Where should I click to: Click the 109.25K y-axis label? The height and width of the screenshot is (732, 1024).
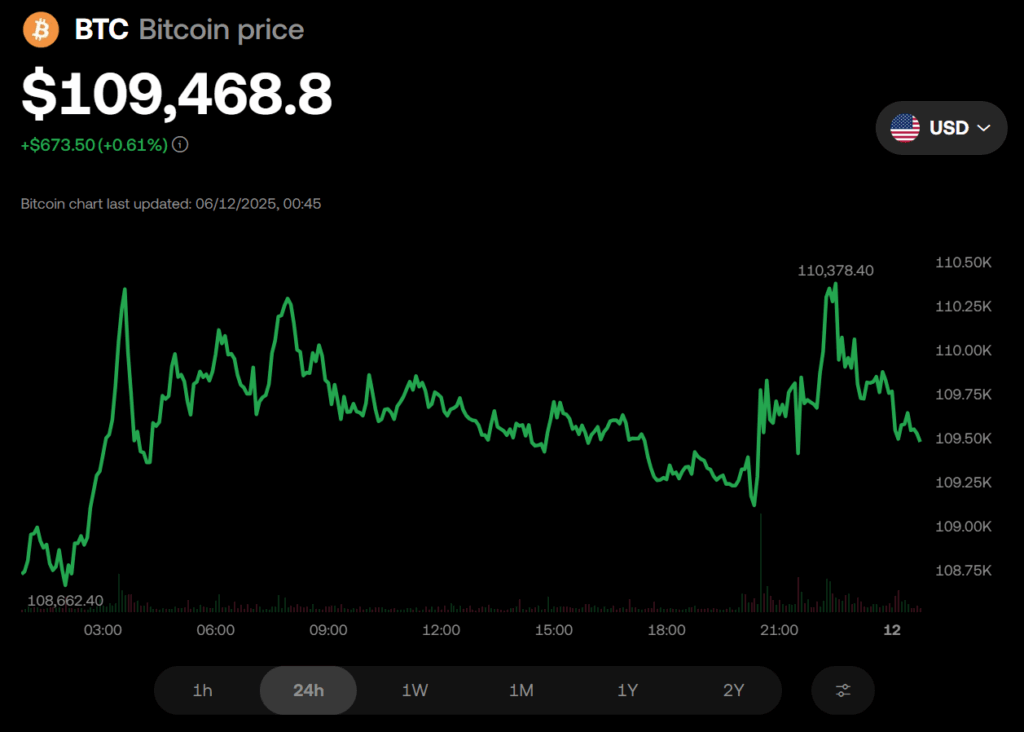963,483
